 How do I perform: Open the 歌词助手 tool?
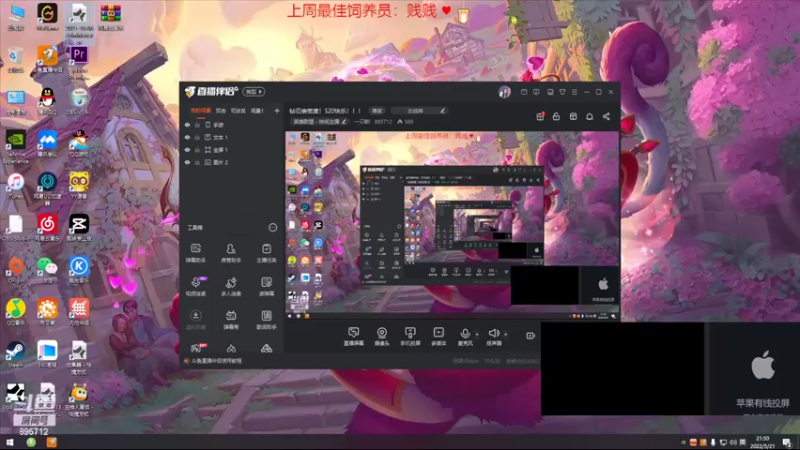pyautogui.click(x=266, y=320)
